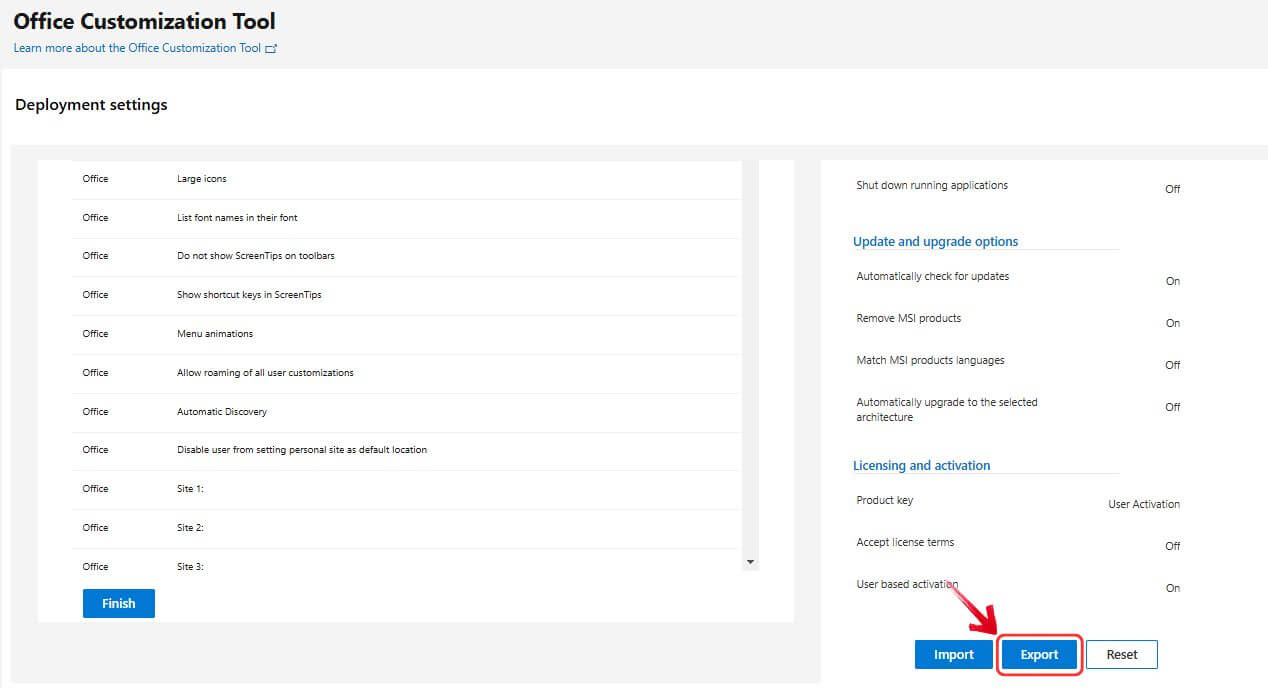Screen dimensions: 1268x688
Task: Click the Import button
Action: (x=954, y=654)
